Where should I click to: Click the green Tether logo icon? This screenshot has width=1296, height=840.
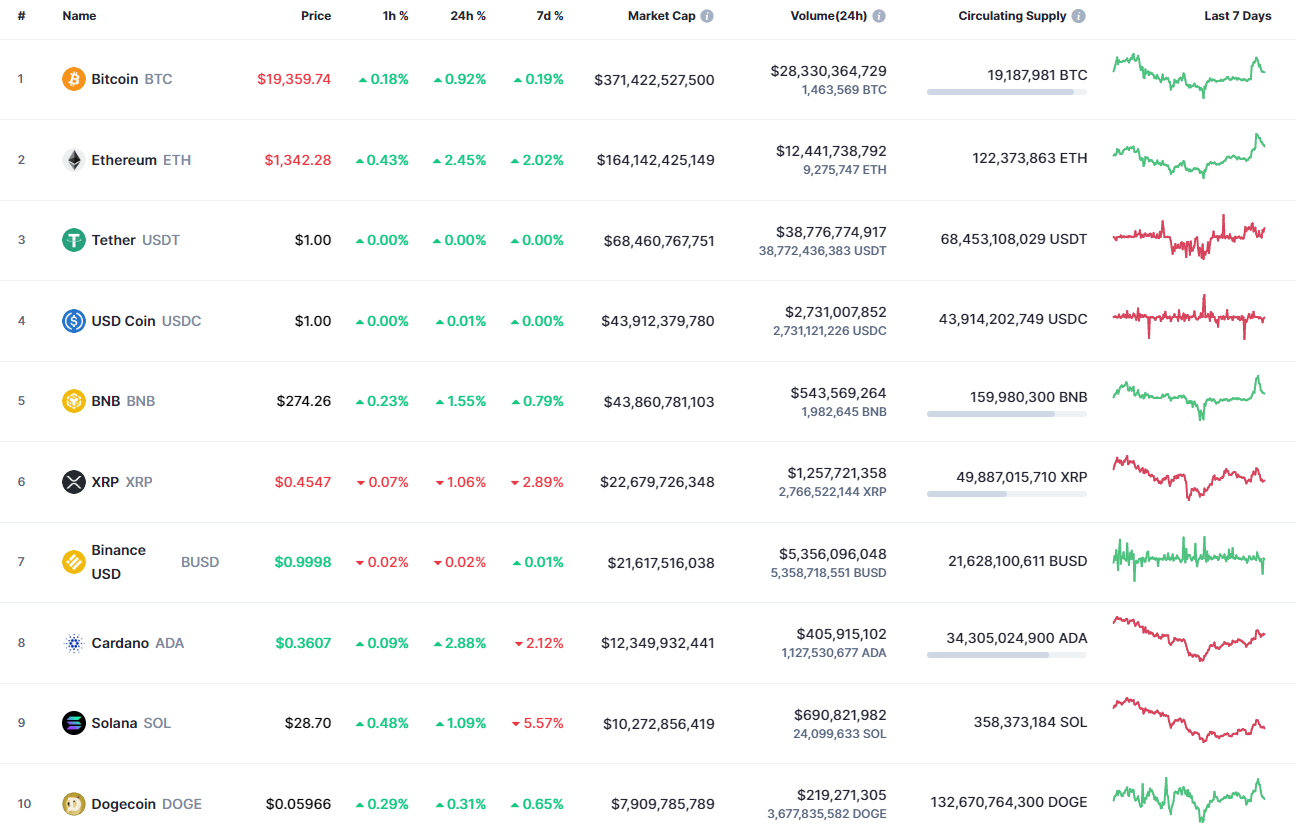coord(74,240)
